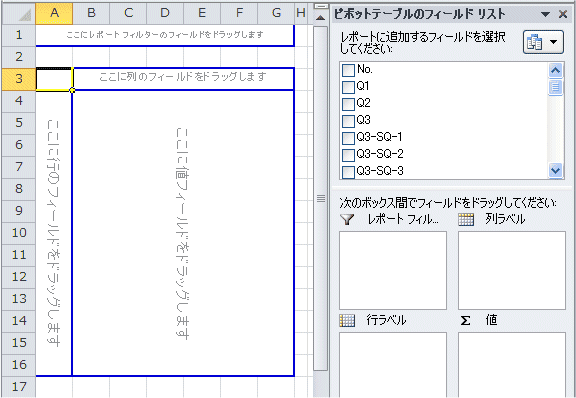Viewport: 576px width, 398px height.
Task: Tick the Q3-SQ-2 field checkbox
Action: coord(348,155)
